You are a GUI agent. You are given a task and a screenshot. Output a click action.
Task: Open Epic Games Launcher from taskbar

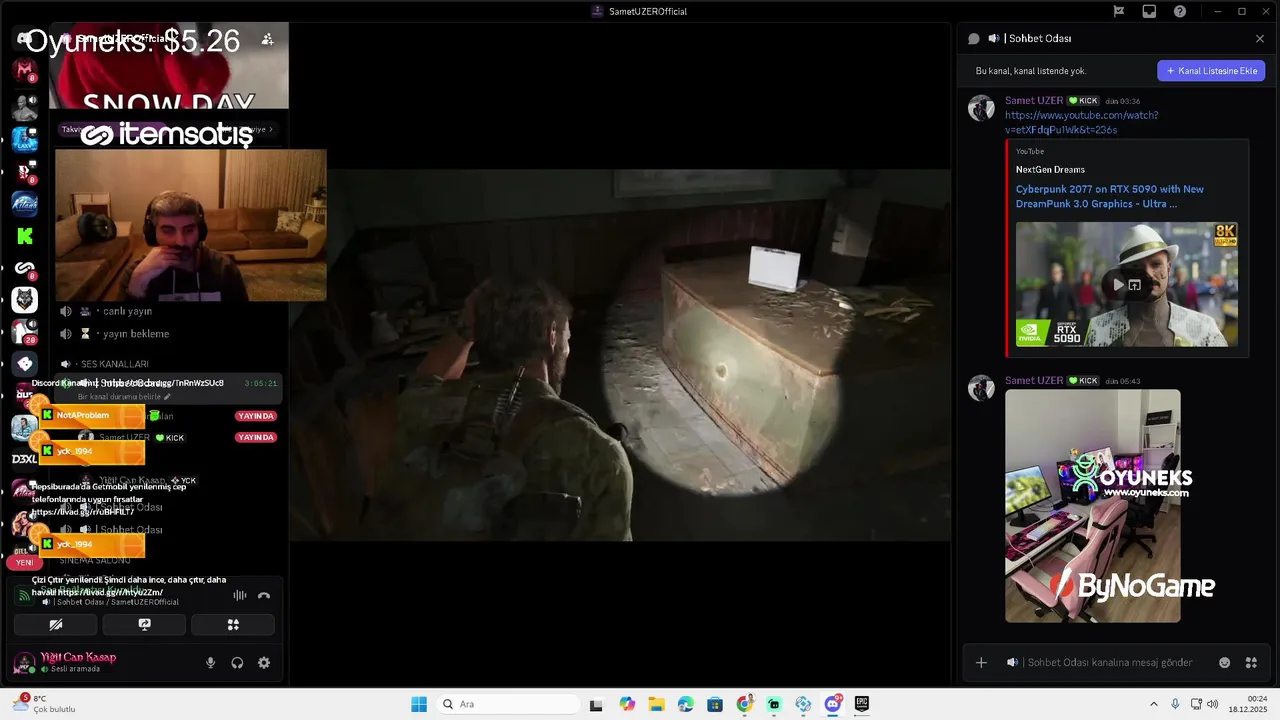862,704
